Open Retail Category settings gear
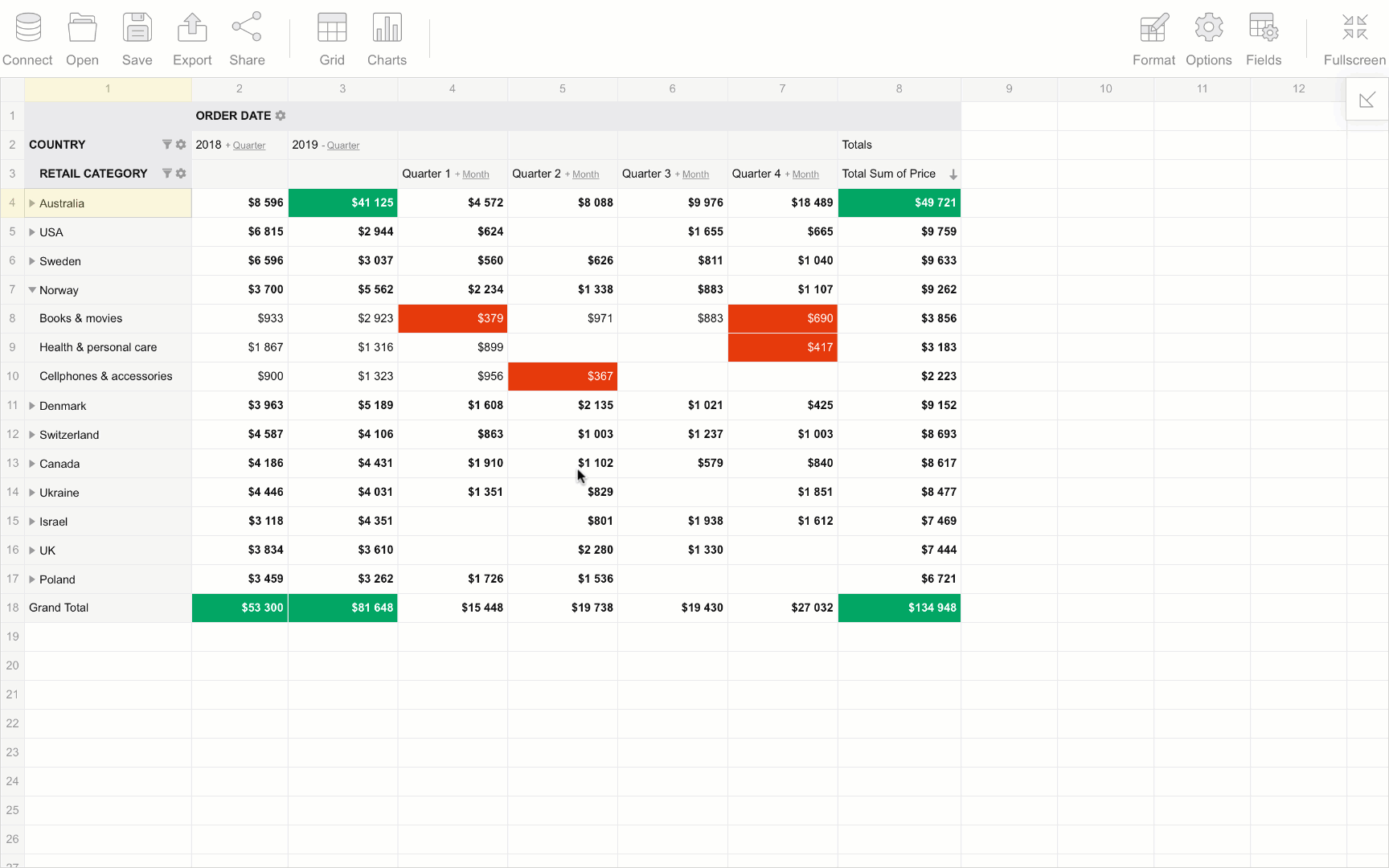This screenshot has height=868, width=1389. click(181, 174)
